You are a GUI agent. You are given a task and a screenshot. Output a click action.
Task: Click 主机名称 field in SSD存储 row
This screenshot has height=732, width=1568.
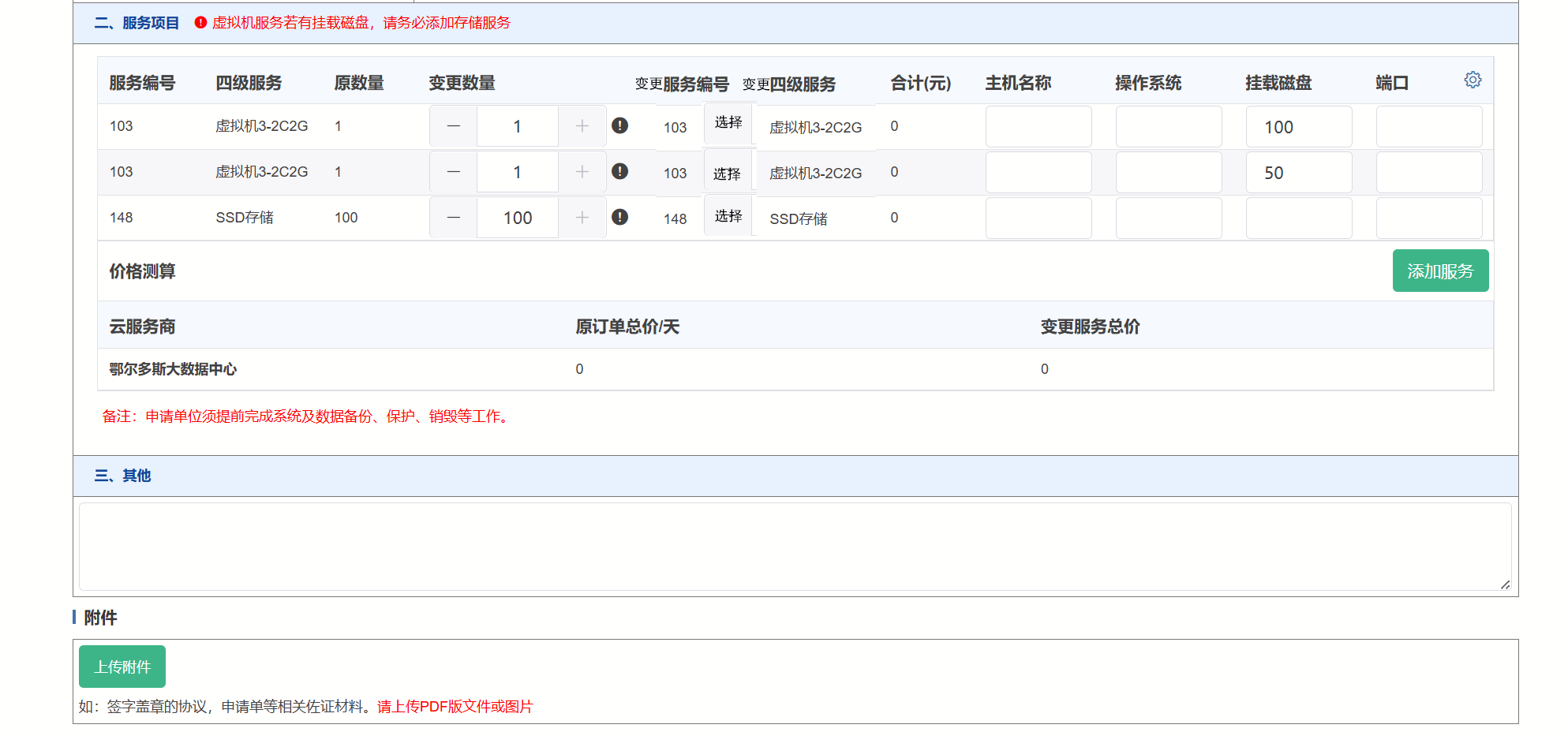(1038, 218)
